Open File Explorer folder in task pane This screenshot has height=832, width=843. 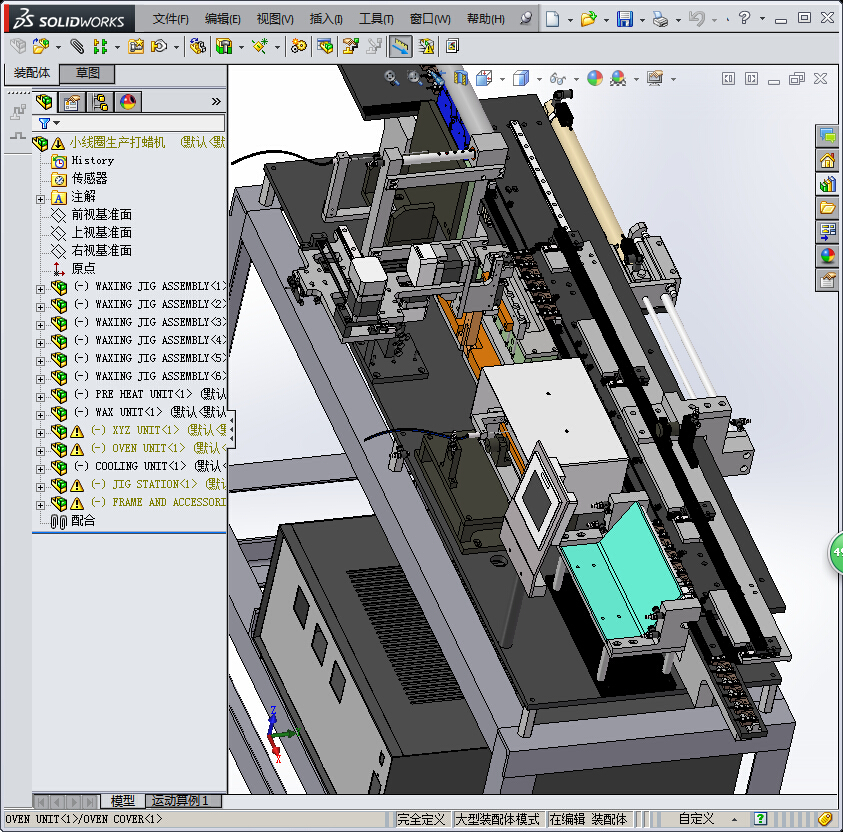click(x=827, y=208)
